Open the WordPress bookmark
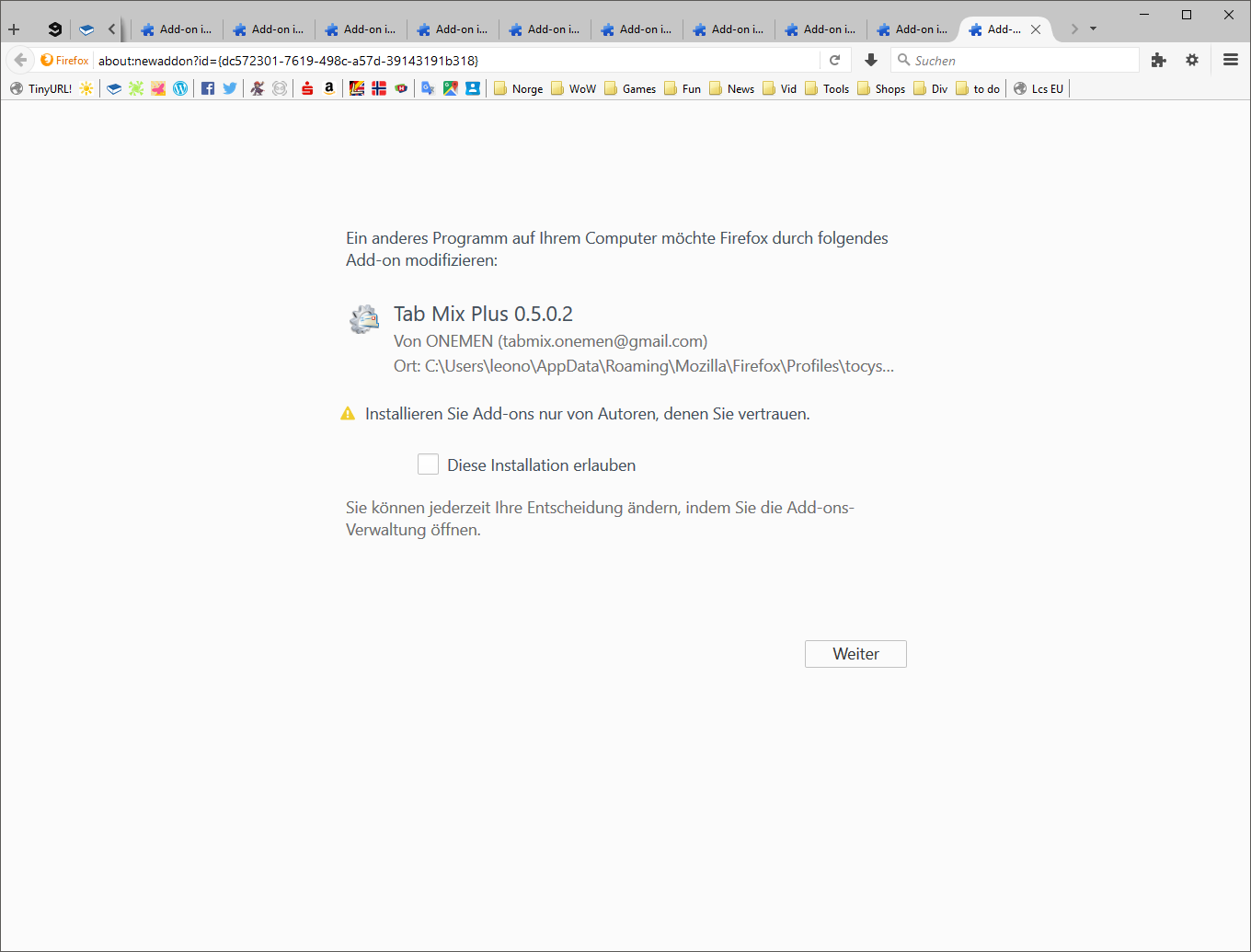This screenshot has height=952, width=1251. (180, 89)
